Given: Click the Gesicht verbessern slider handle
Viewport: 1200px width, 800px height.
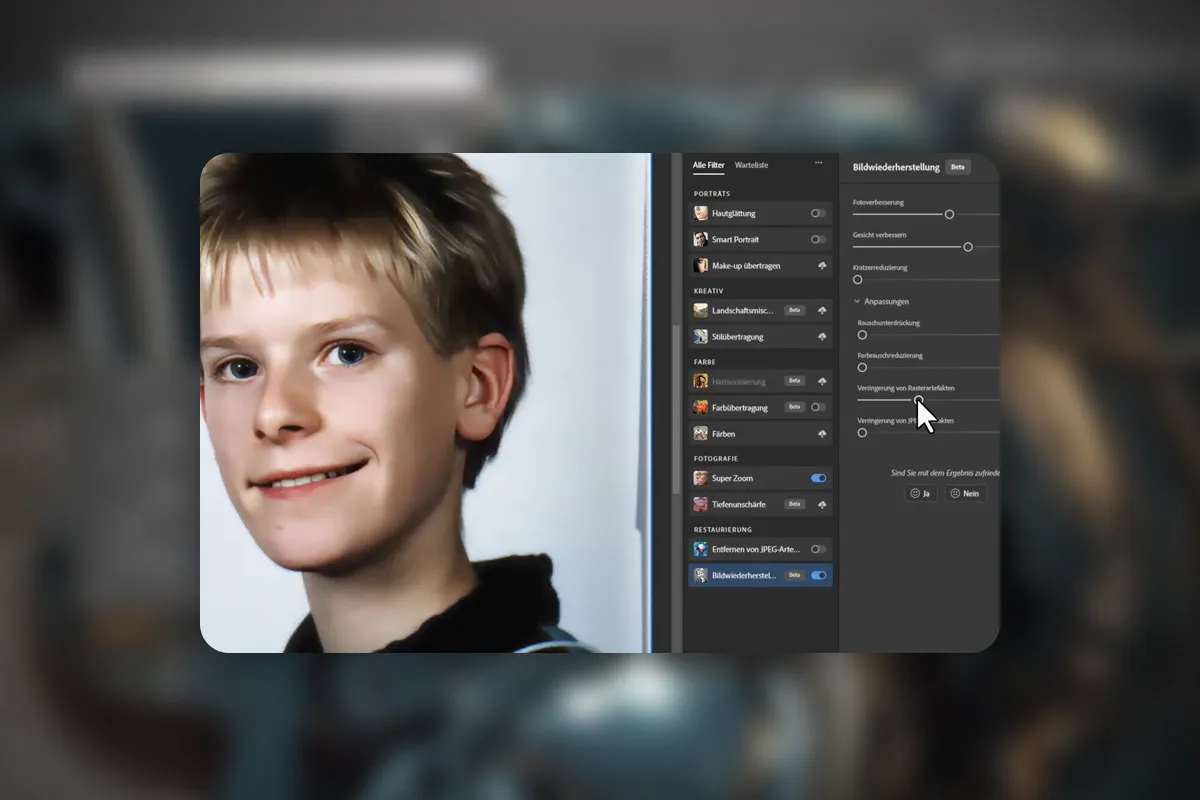Looking at the screenshot, I should 968,246.
